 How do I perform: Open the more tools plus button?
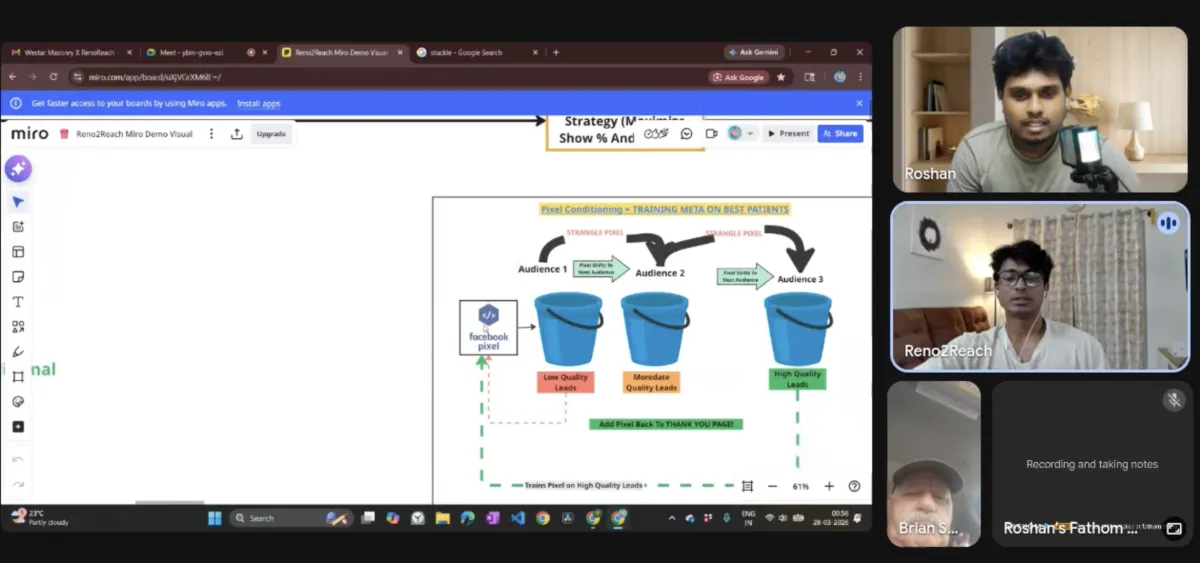point(18,427)
